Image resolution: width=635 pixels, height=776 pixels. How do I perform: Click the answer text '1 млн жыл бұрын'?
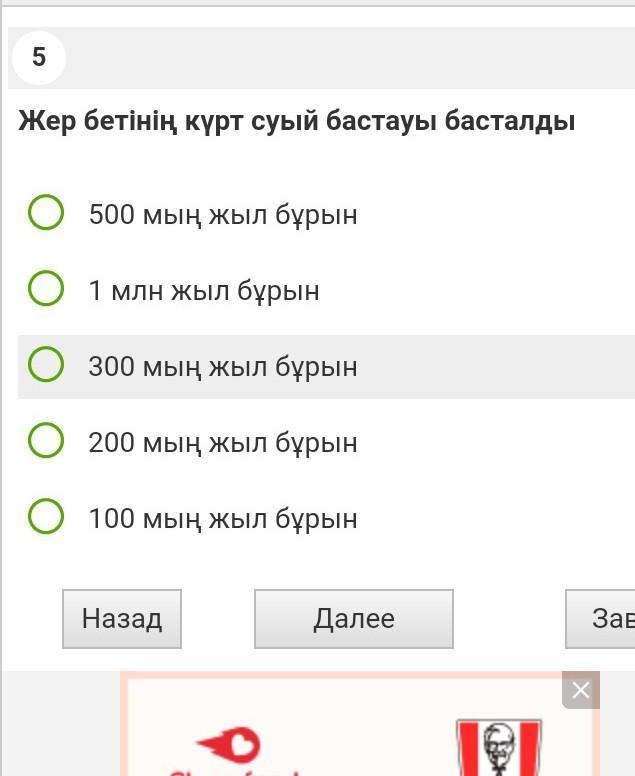[204, 291]
